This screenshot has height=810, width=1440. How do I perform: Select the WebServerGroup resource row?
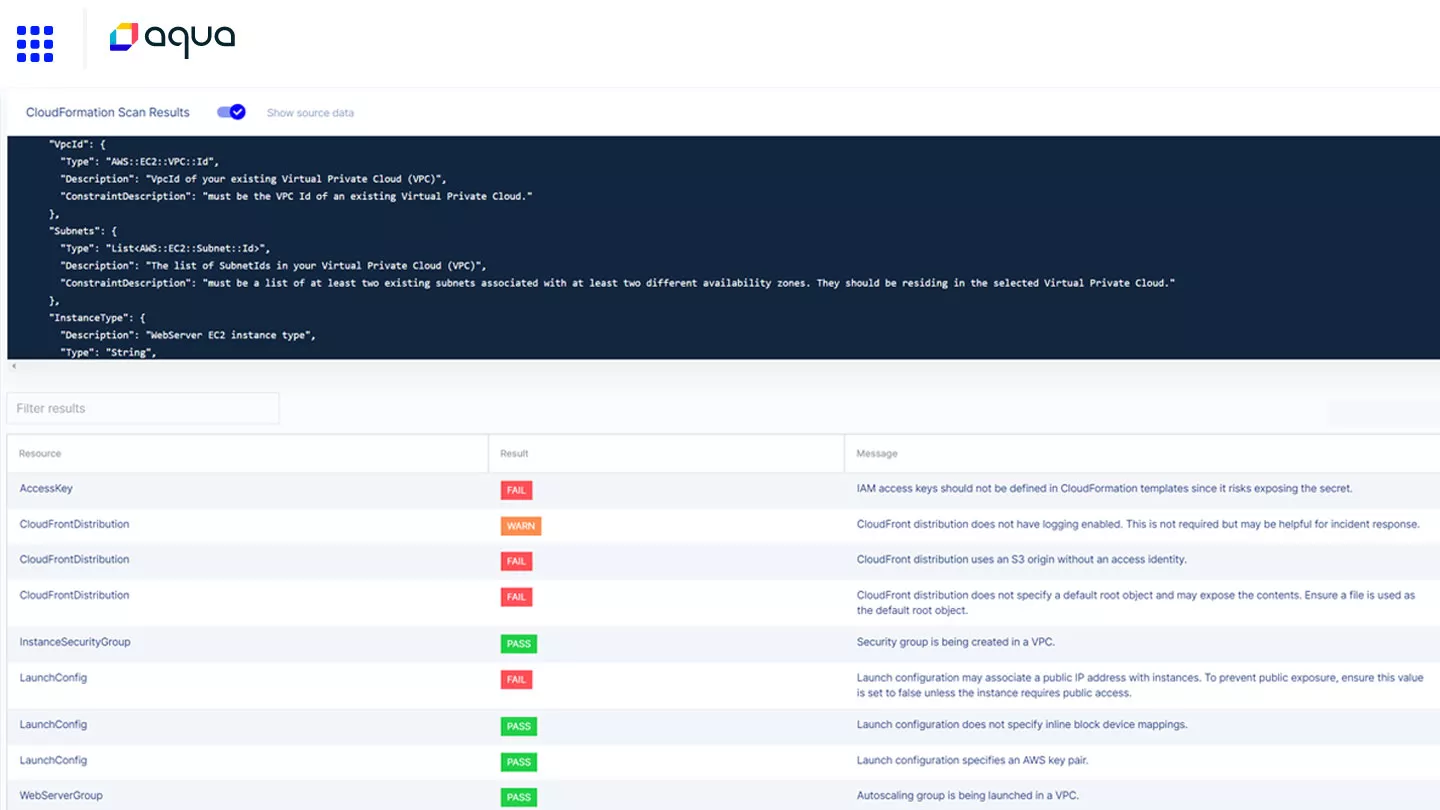[723, 796]
